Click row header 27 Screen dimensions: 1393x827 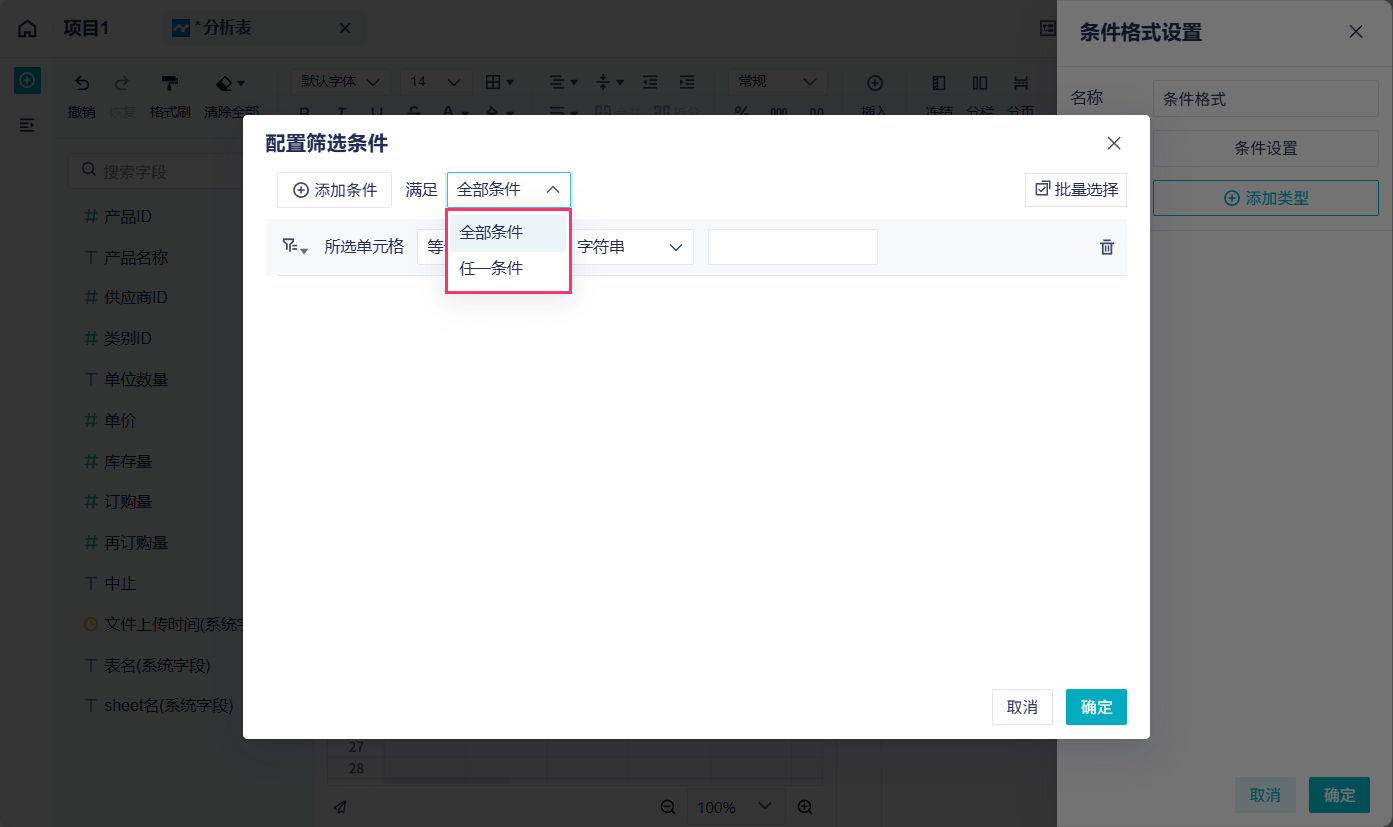(x=356, y=747)
